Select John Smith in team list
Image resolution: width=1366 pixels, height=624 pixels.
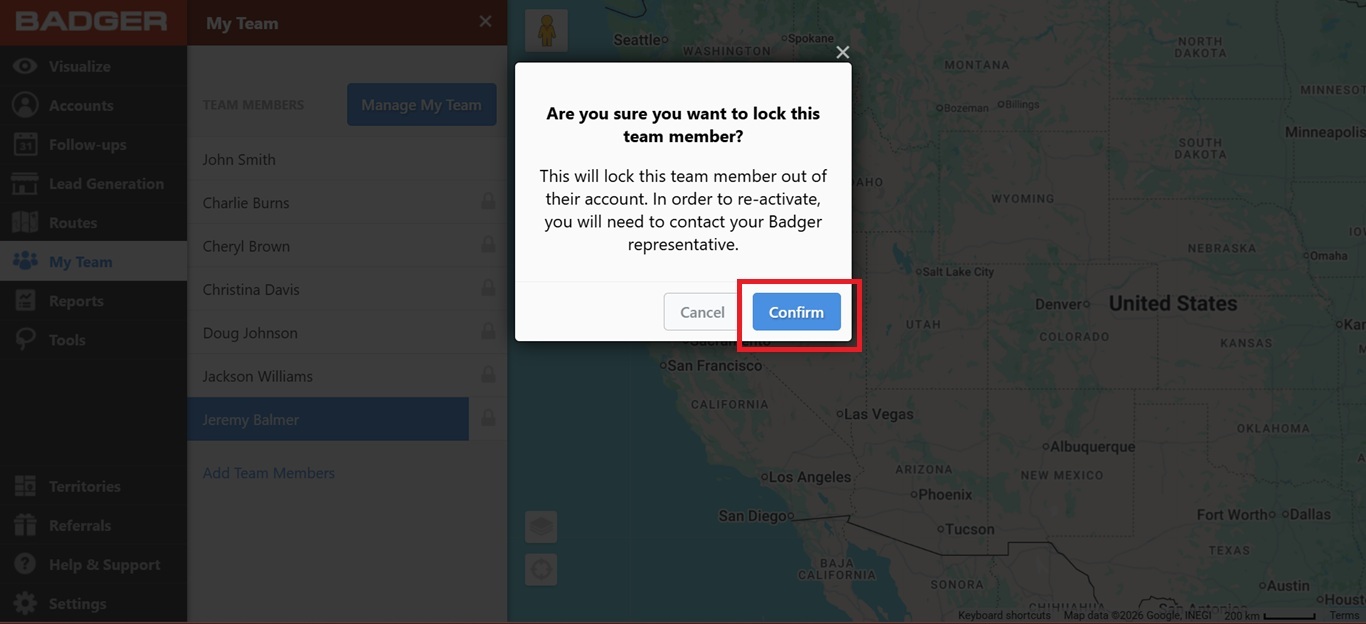click(x=347, y=159)
